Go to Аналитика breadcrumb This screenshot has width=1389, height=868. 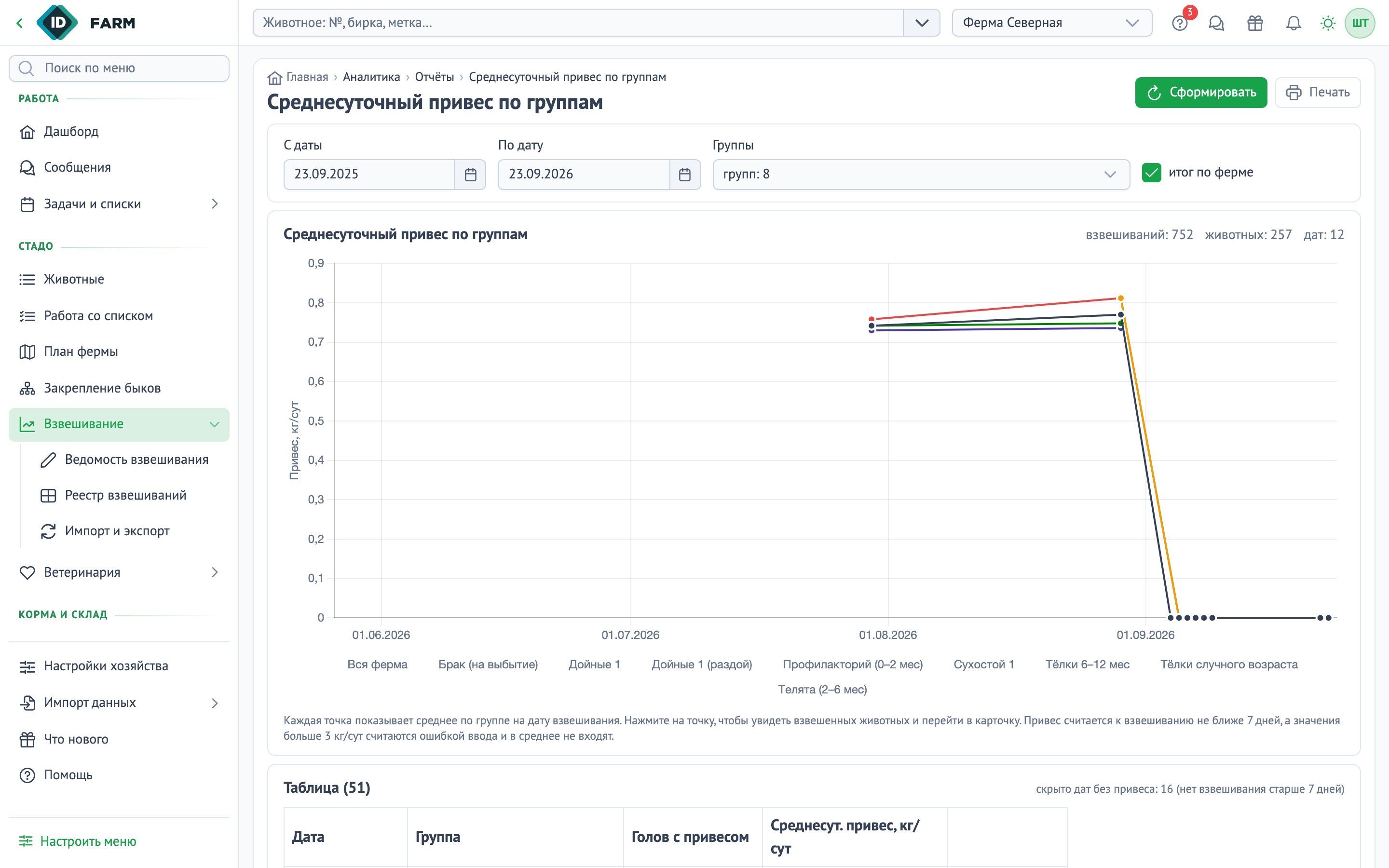[x=371, y=77]
